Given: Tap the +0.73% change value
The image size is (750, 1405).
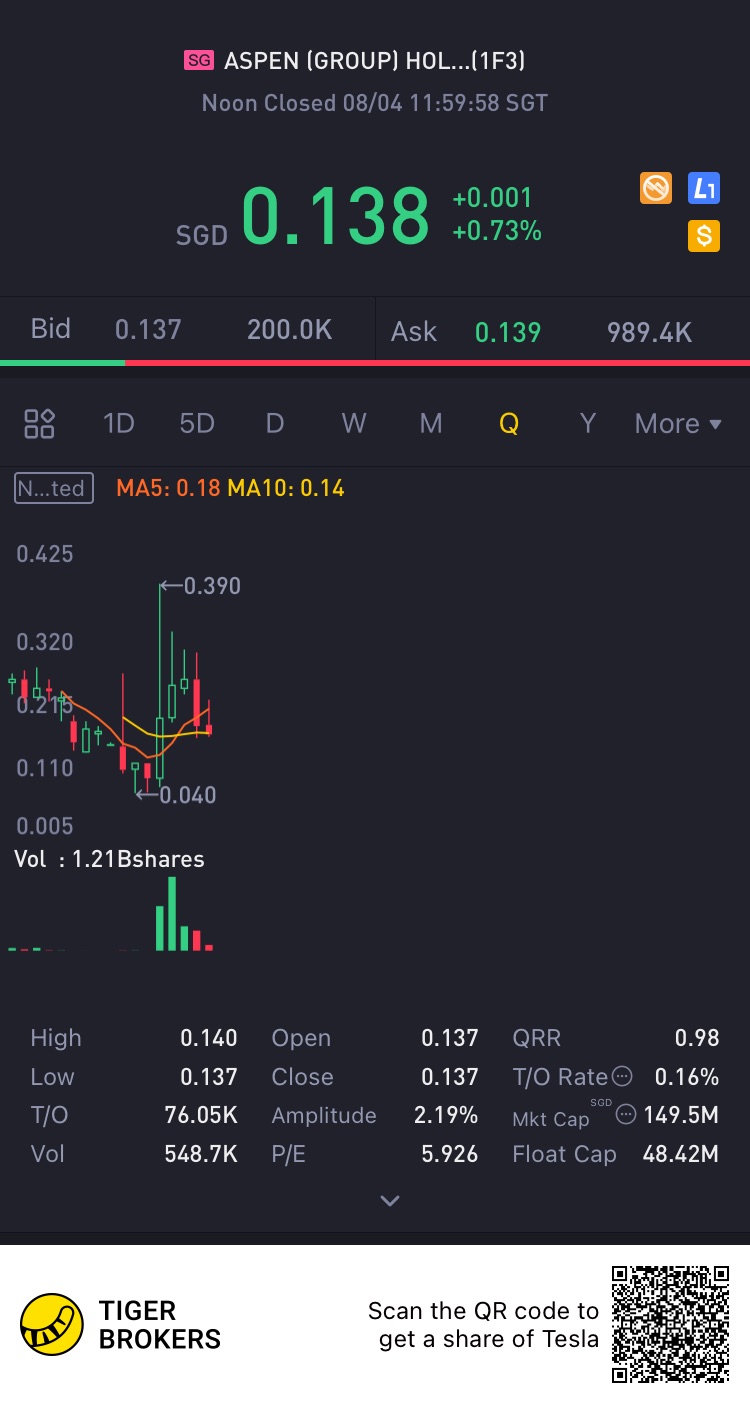Looking at the screenshot, I should pyautogui.click(x=497, y=231).
